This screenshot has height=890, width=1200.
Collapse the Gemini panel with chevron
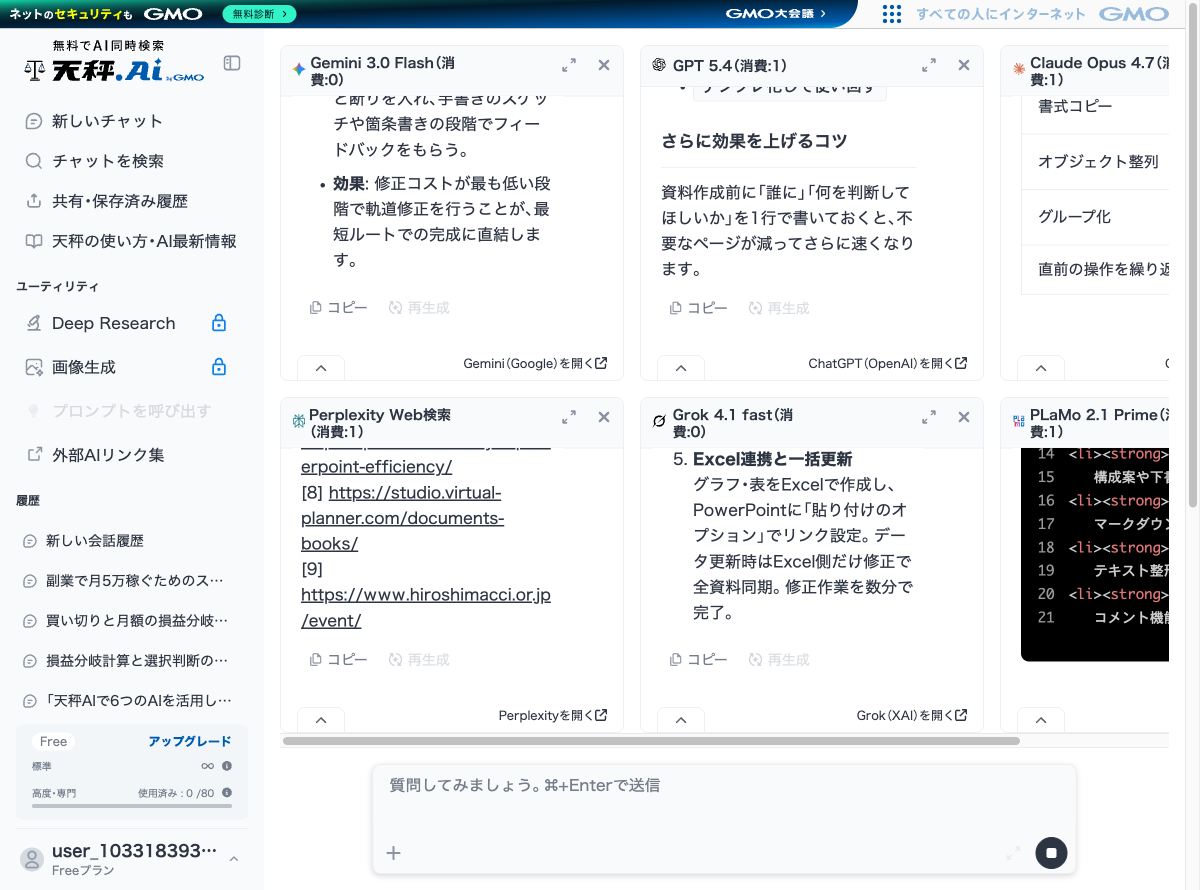pyautogui.click(x=321, y=368)
